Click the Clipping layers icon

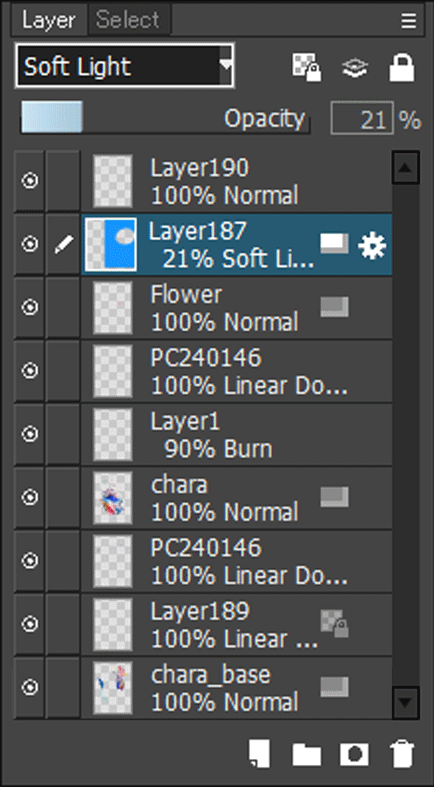[x=355, y=68]
